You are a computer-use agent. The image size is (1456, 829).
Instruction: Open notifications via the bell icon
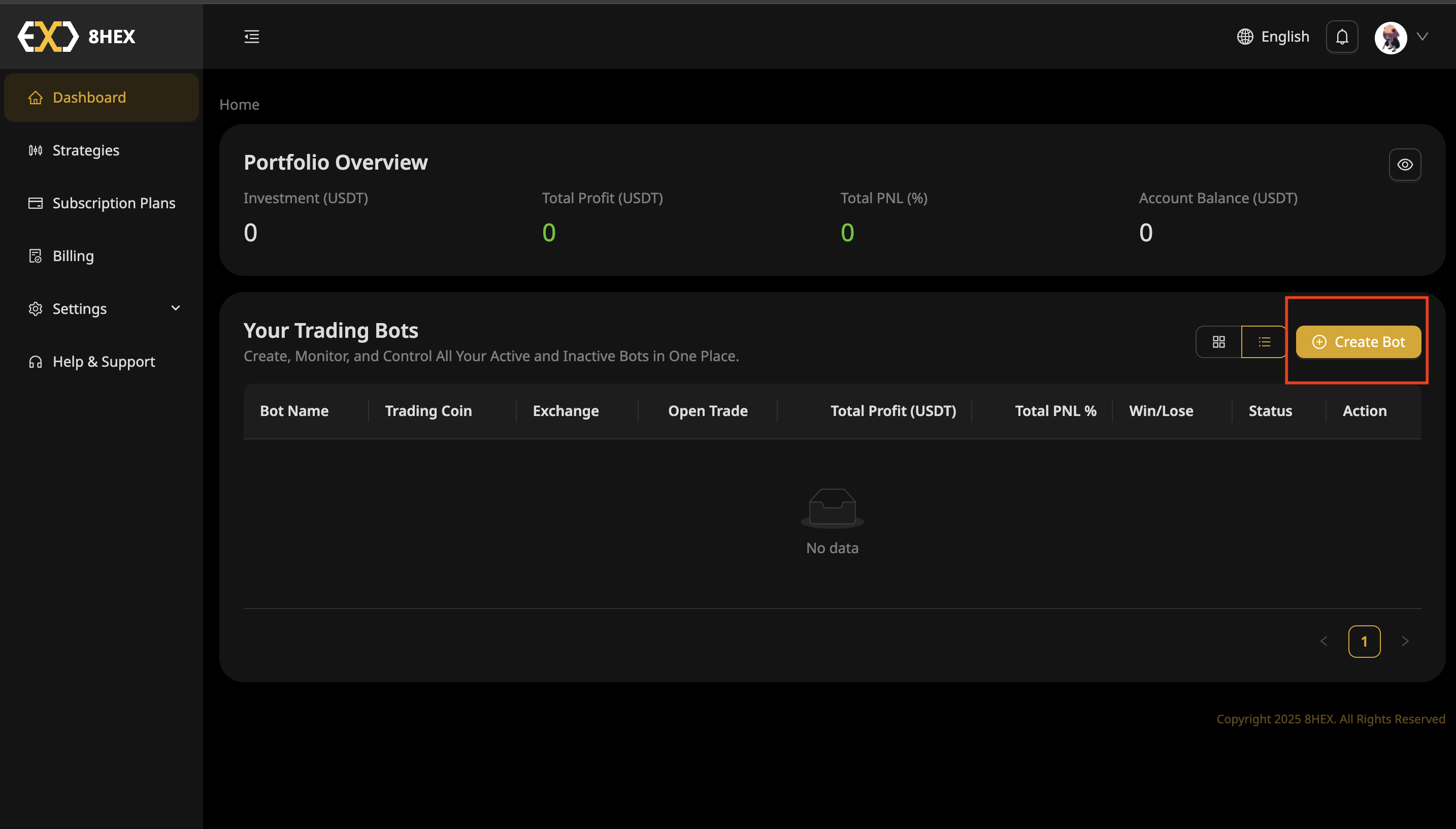pyautogui.click(x=1342, y=36)
